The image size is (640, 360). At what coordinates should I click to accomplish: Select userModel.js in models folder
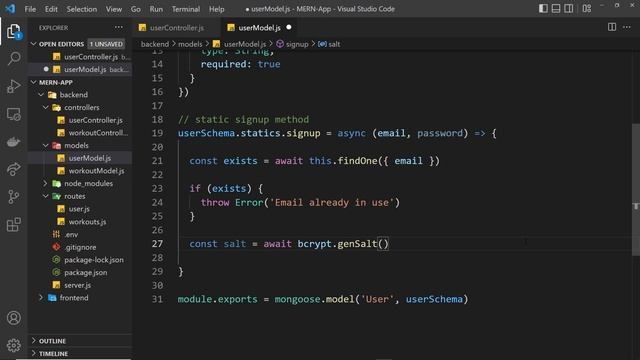(80, 158)
